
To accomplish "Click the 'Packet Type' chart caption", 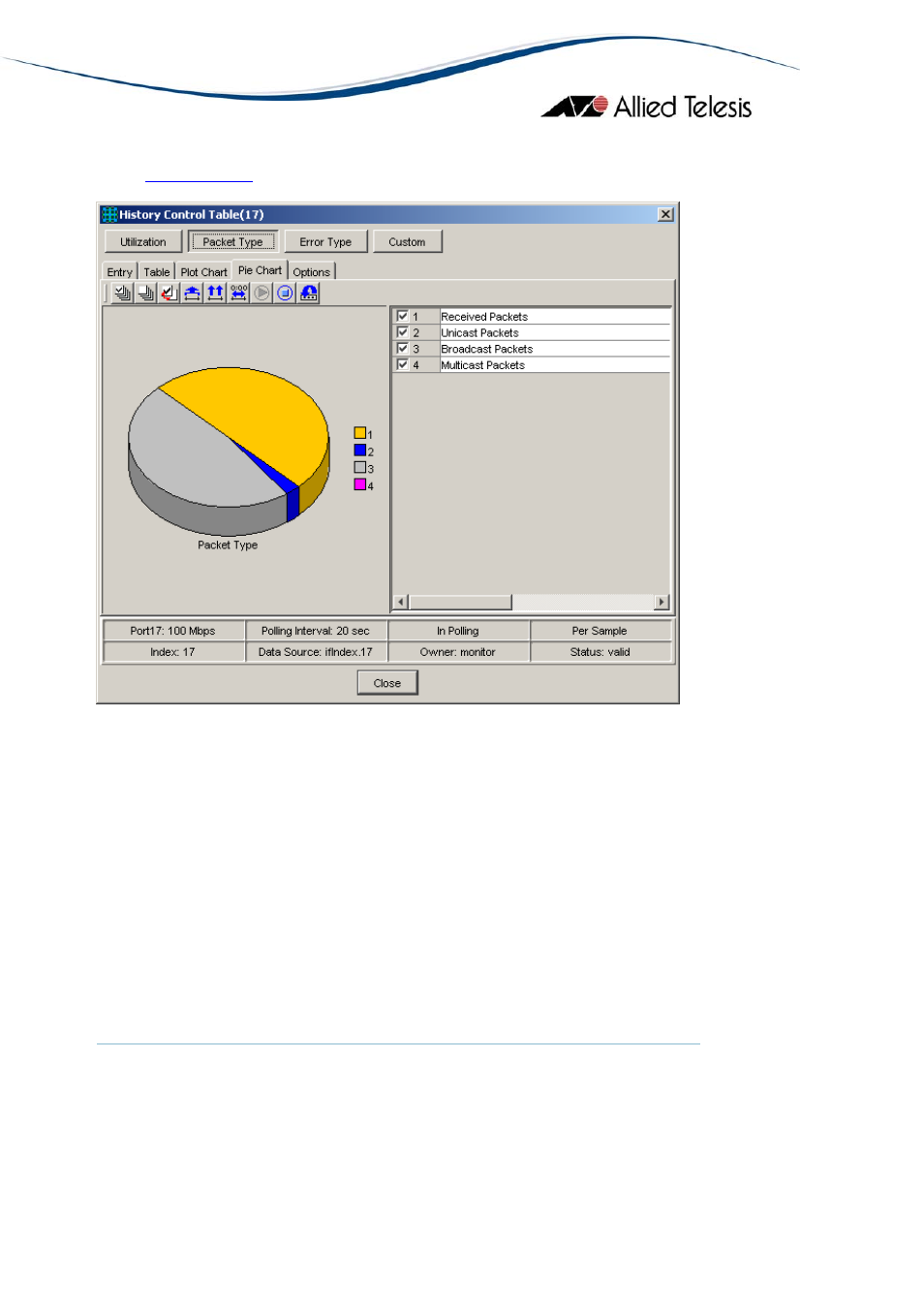I will [x=228, y=545].
